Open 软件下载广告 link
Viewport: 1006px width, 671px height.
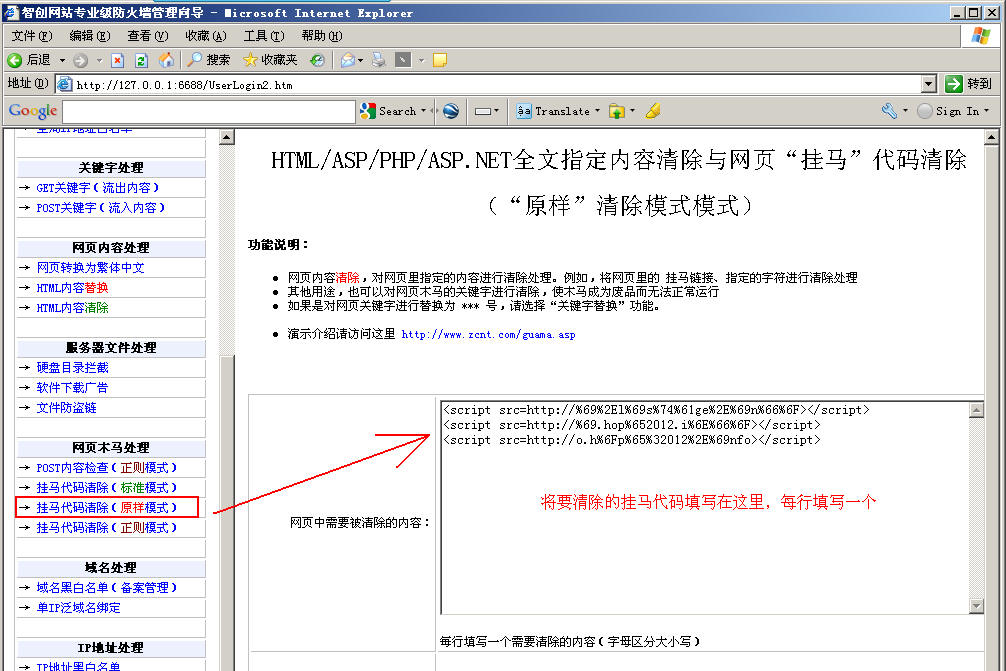pyautogui.click(x=72, y=387)
